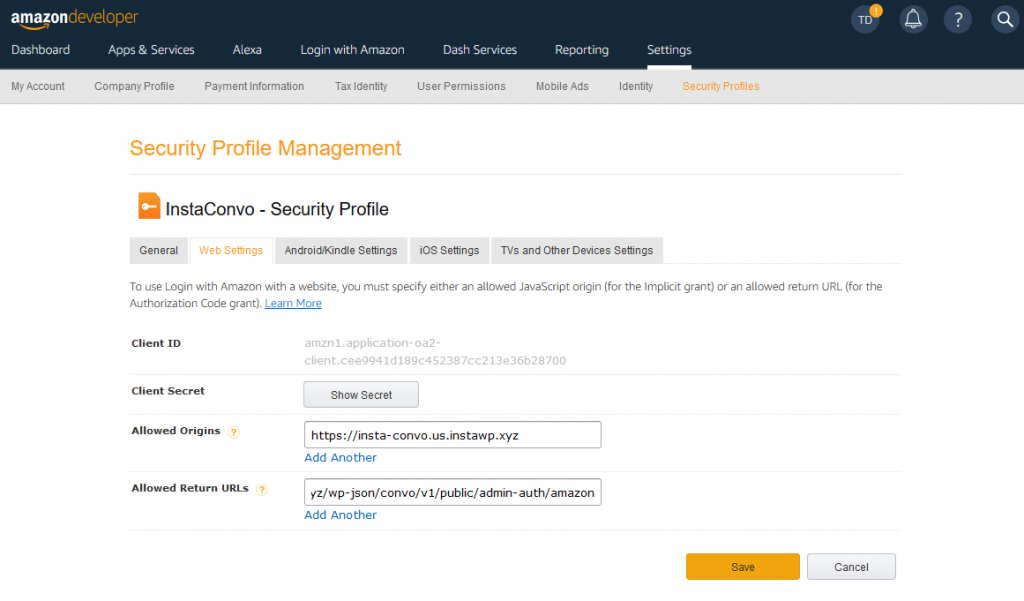Switch to Android/Kindle Settings tab
1024x601 pixels.
pos(341,250)
